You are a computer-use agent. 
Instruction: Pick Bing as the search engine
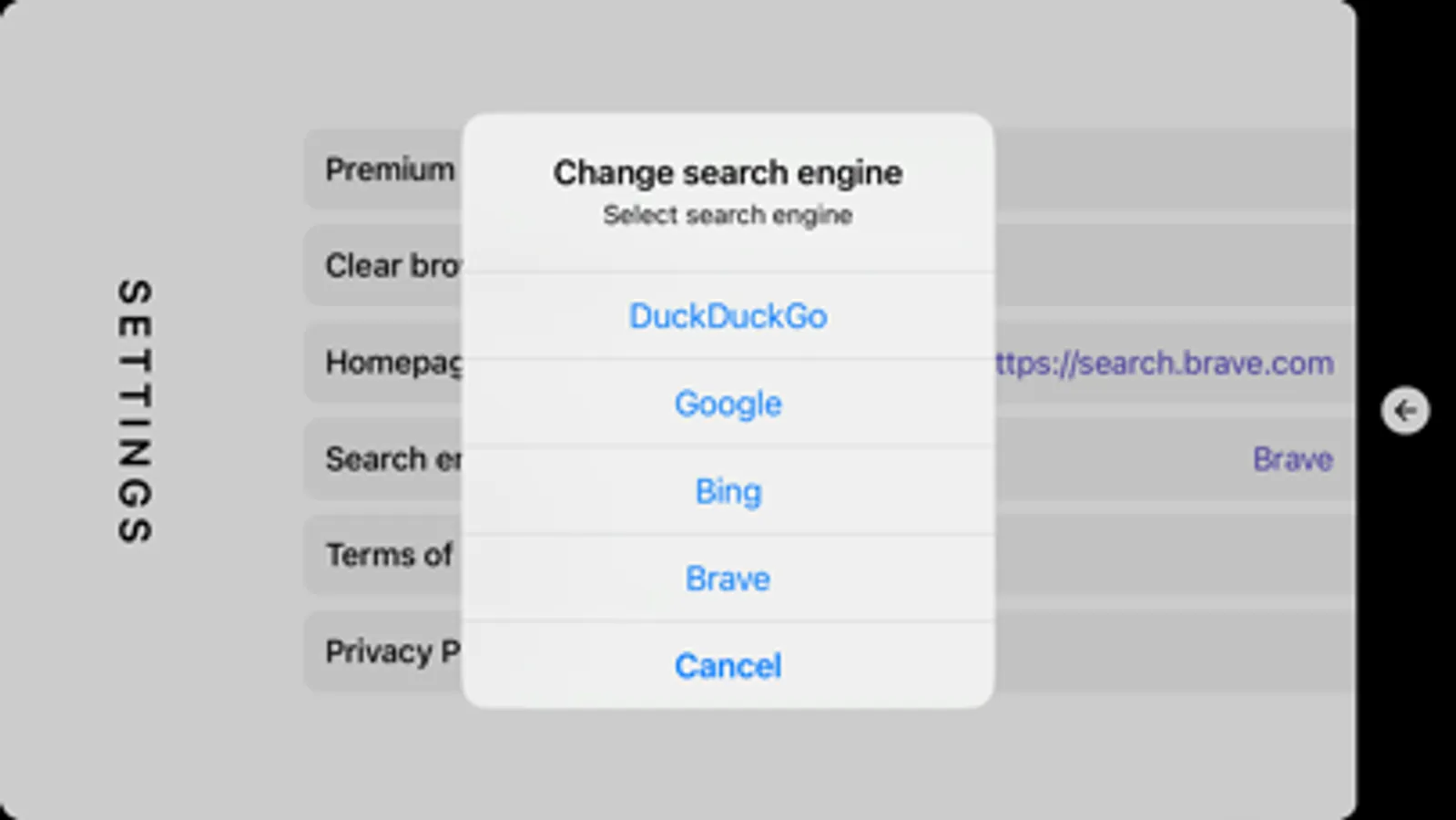coord(728,491)
